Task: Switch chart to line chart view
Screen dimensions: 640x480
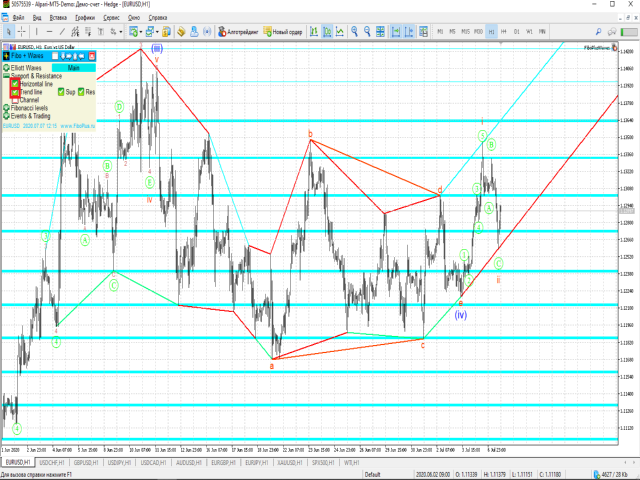Action: click(340, 31)
